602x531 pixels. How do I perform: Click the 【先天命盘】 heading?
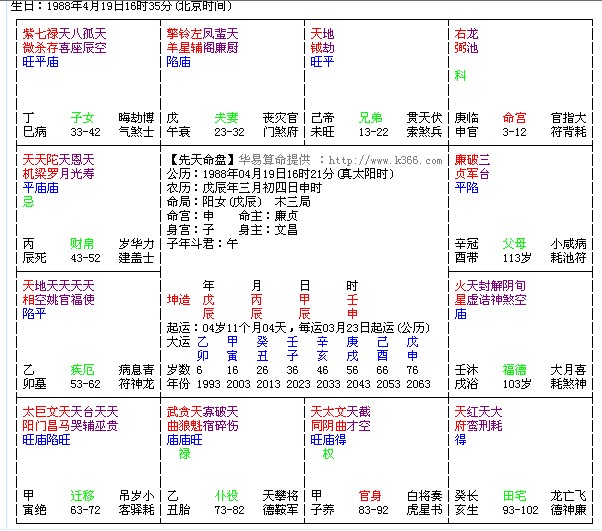pos(202,160)
